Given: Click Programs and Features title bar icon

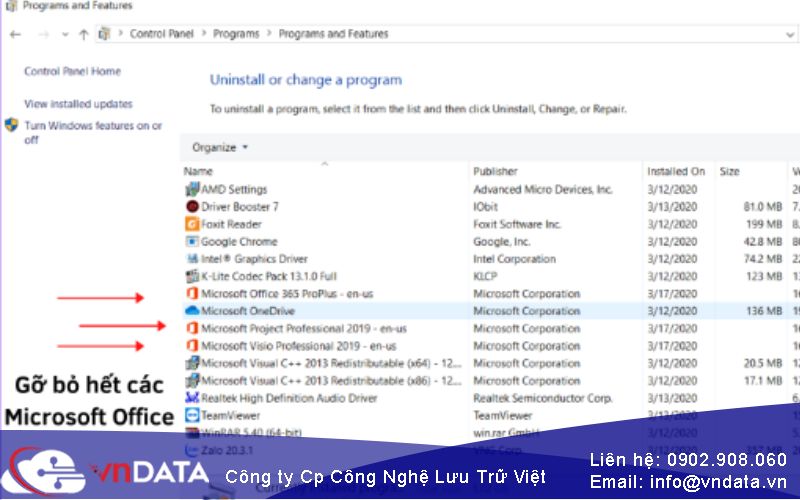Looking at the screenshot, I should click(11, 6).
